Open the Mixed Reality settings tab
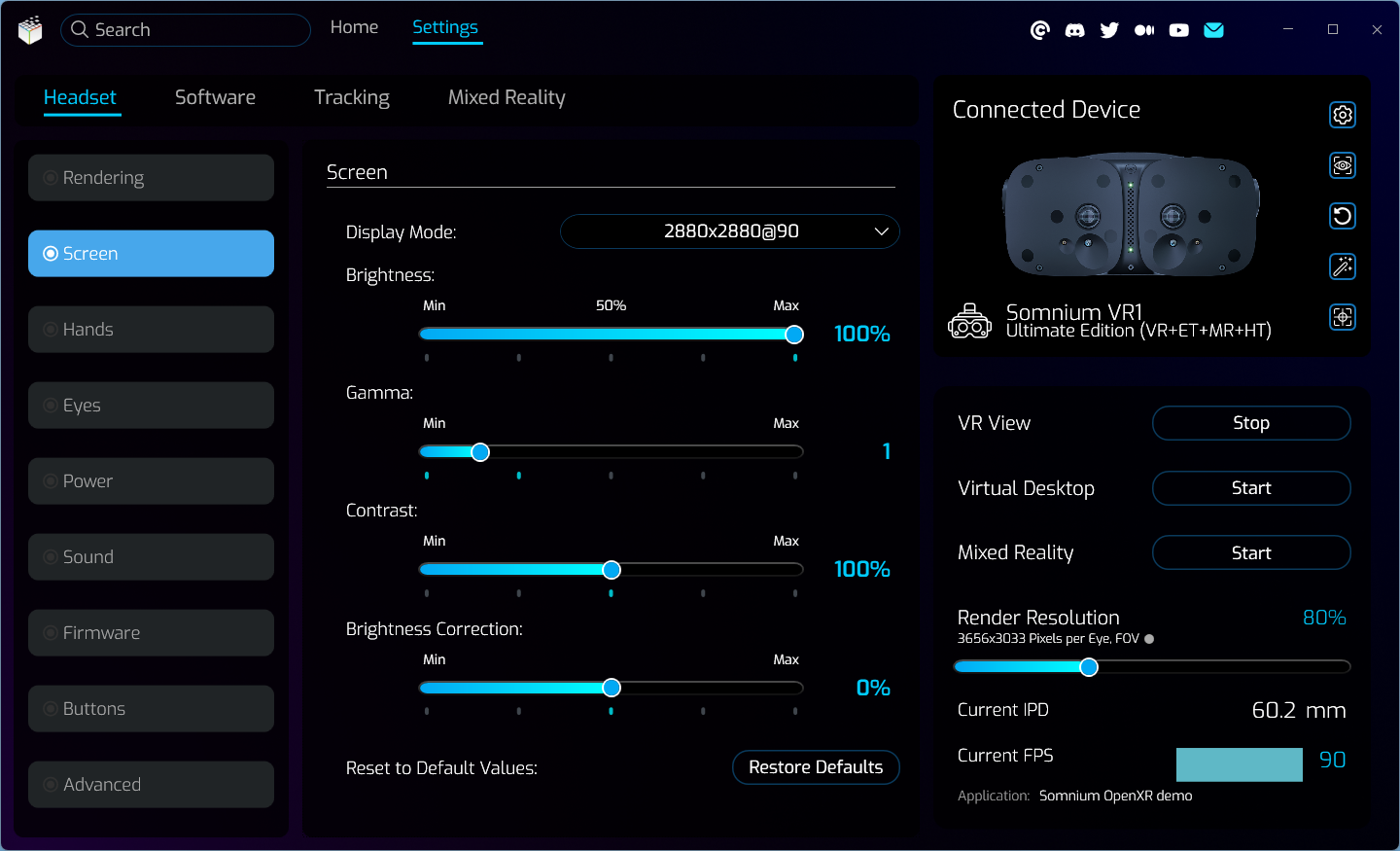This screenshot has height=851, width=1400. [x=507, y=97]
